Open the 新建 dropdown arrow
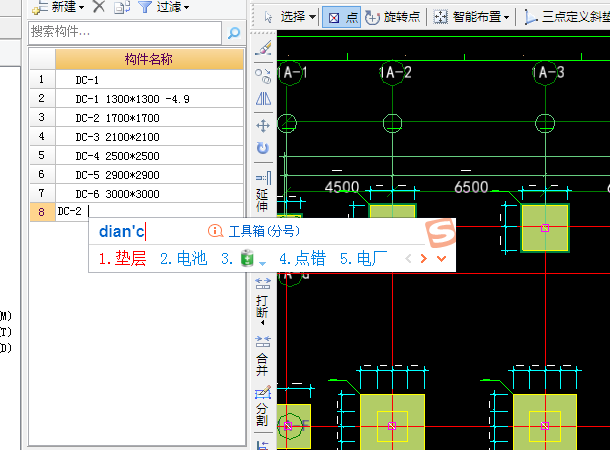610x450 pixels. (81, 7)
